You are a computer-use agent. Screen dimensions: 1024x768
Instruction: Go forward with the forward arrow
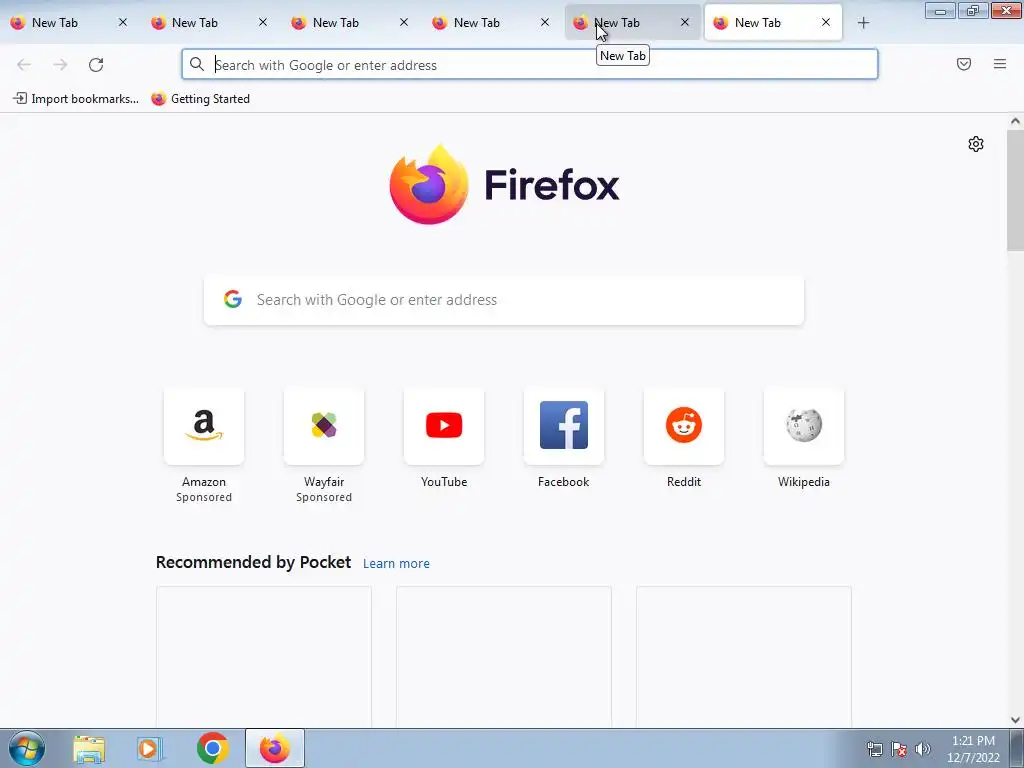point(60,65)
